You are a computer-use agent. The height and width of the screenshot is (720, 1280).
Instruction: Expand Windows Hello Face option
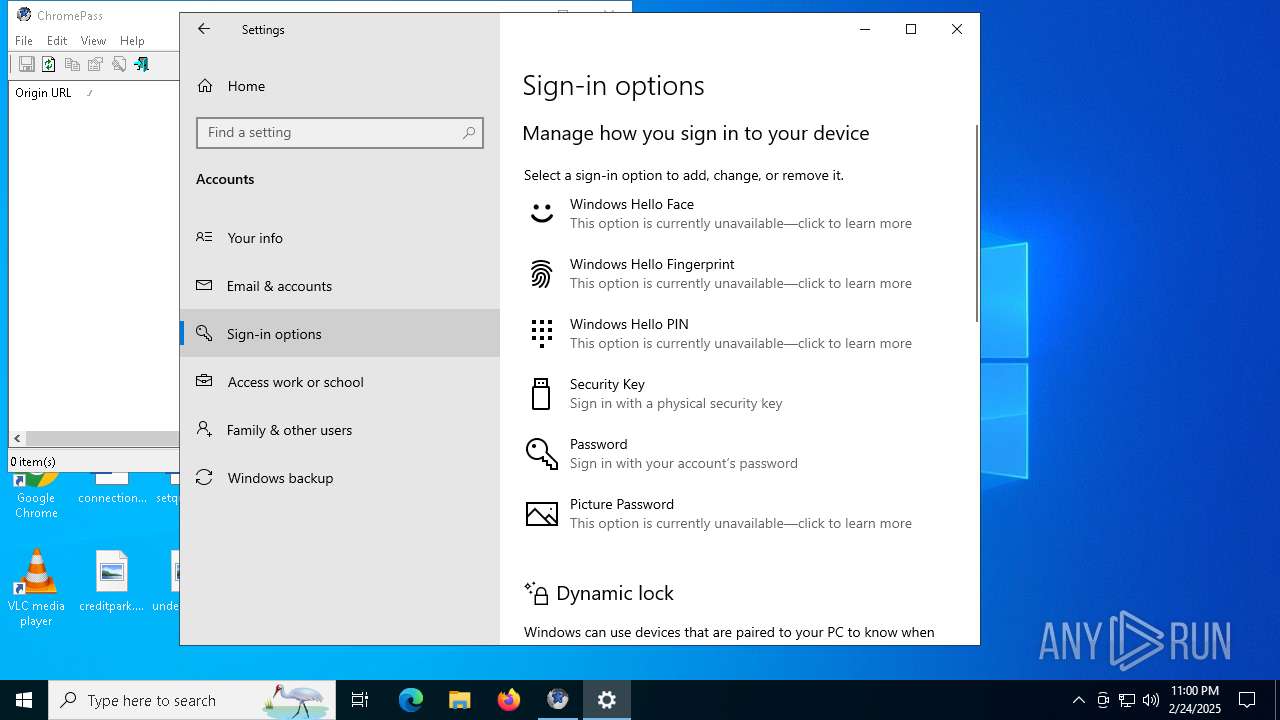tap(738, 213)
